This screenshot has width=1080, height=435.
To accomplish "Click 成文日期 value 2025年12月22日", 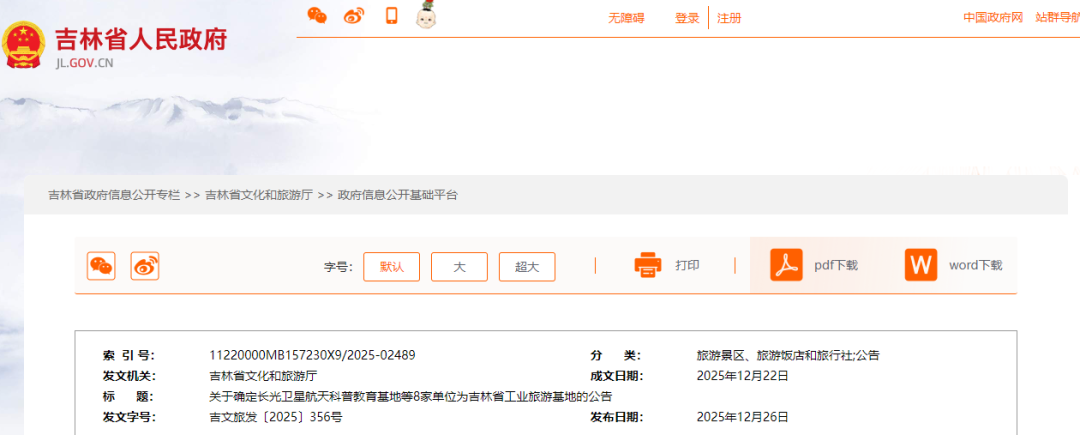I will coord(742,376).
